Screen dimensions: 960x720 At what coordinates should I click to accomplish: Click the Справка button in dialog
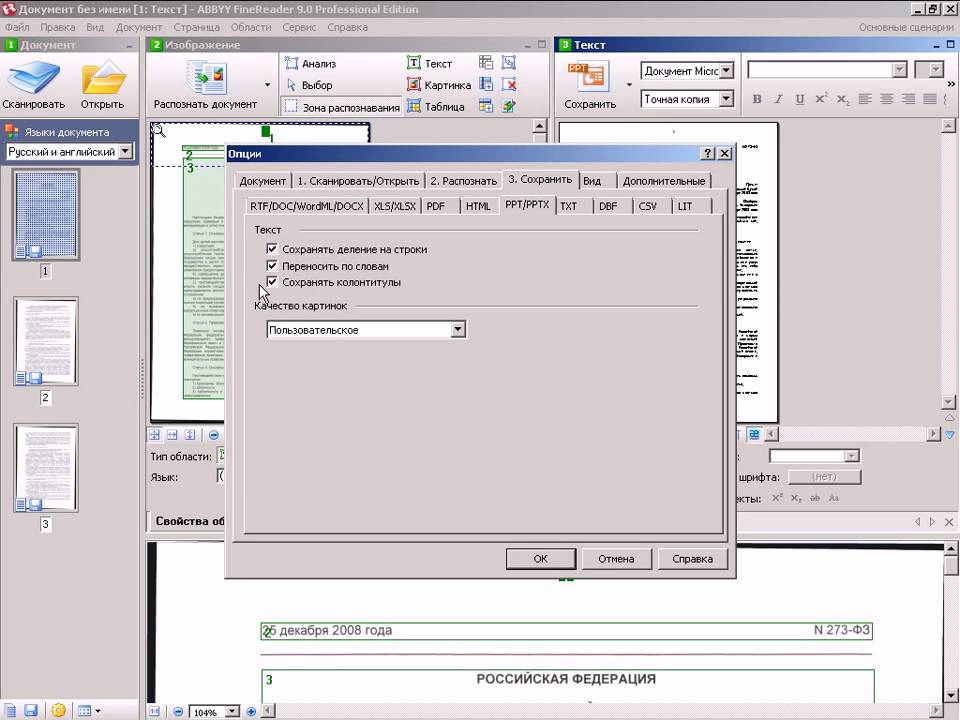pos(692,558)
